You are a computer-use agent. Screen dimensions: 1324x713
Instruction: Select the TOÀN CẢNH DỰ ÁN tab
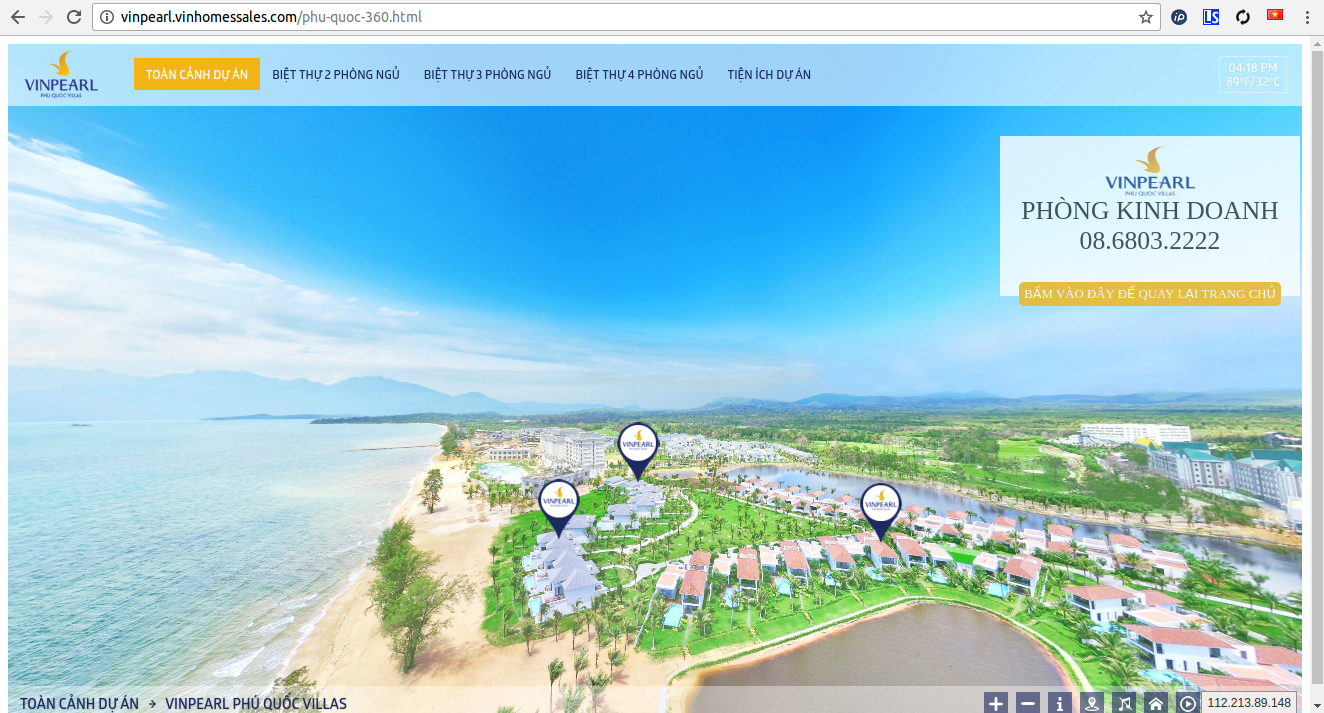(x=197, y=74)
